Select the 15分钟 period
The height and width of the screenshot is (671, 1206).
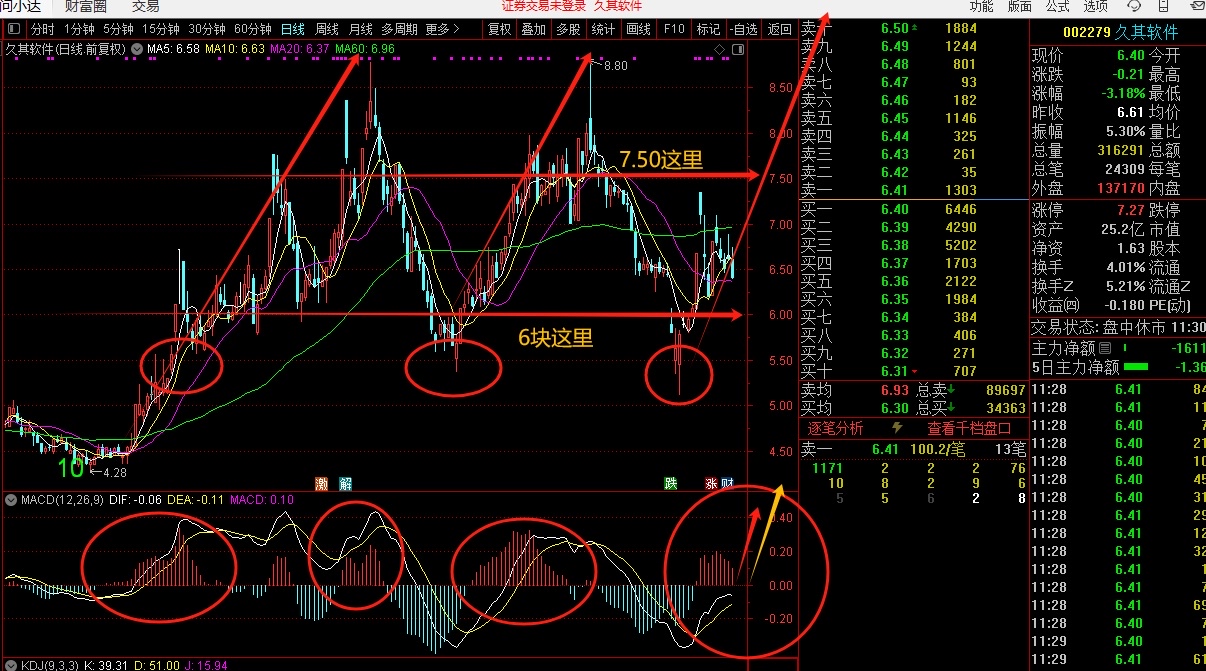coord(161,29)
